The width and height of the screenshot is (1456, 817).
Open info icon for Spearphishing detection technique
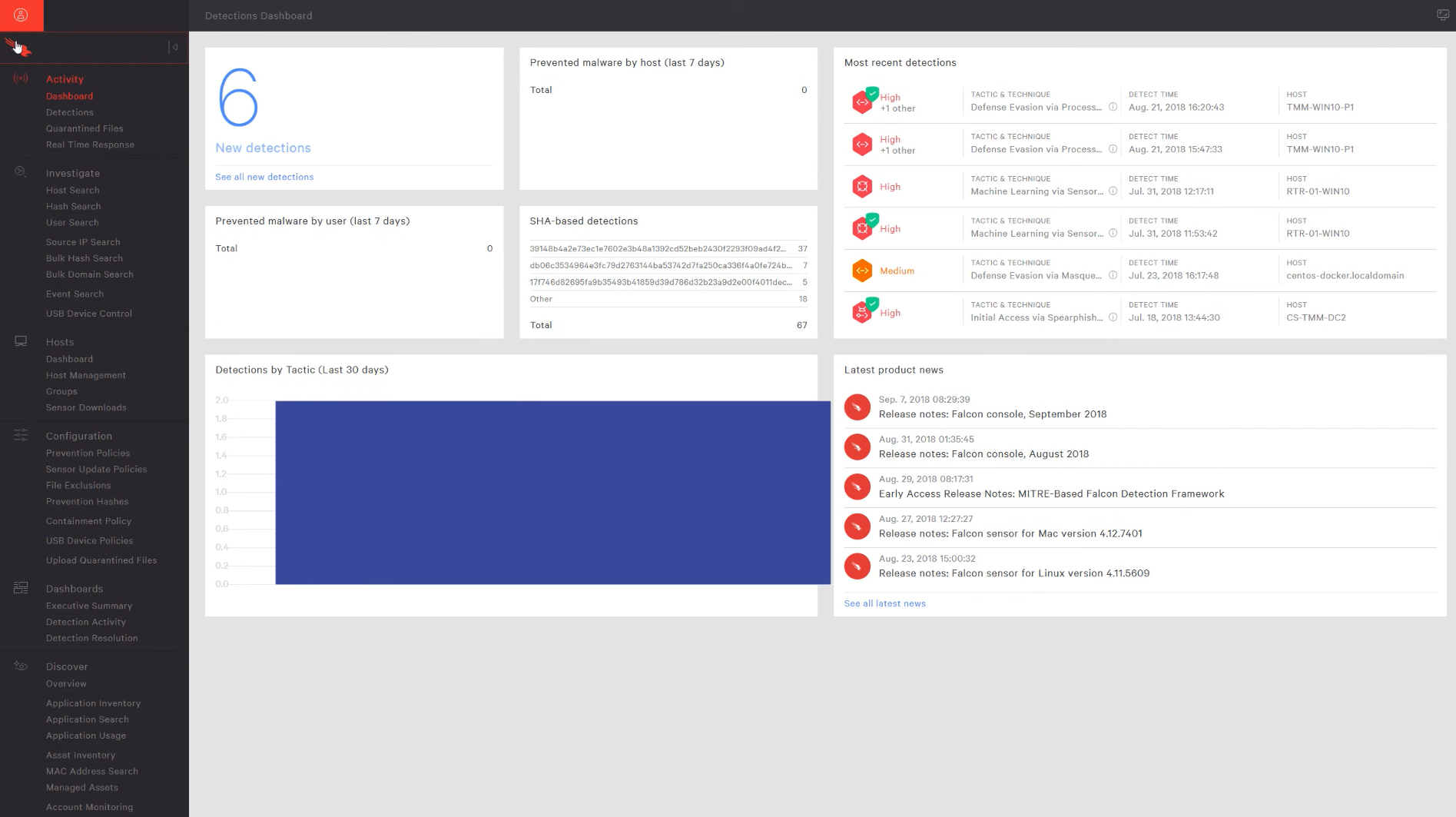click(1113, 317)
